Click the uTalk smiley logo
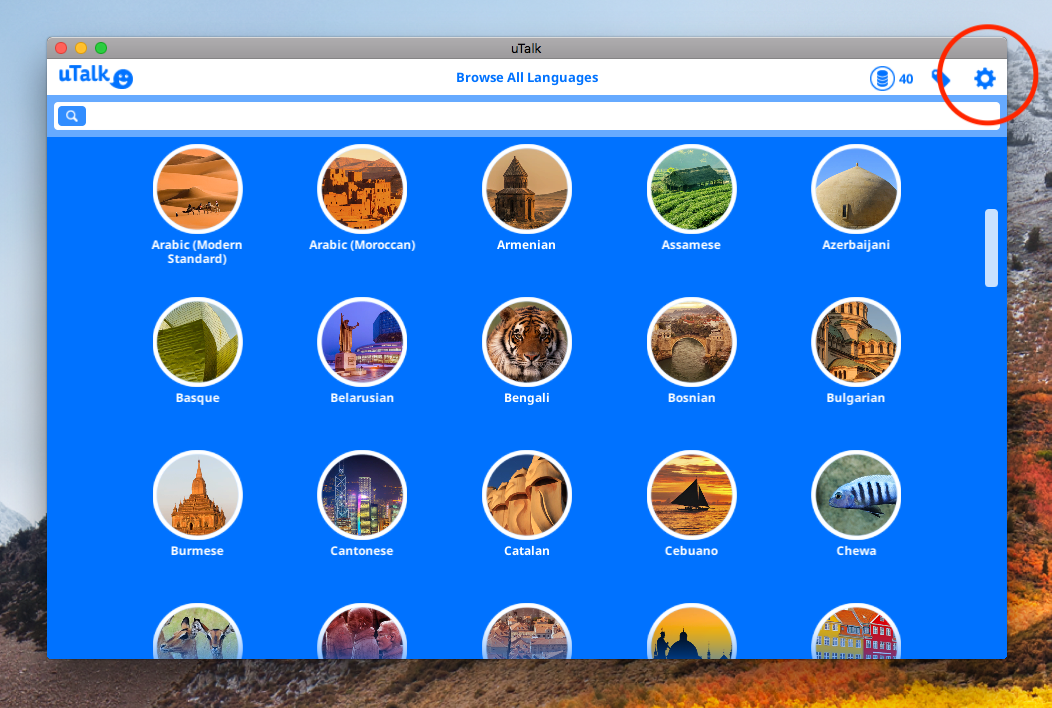Viewport: 1052px width, 708px height. (x=96, y=77)
